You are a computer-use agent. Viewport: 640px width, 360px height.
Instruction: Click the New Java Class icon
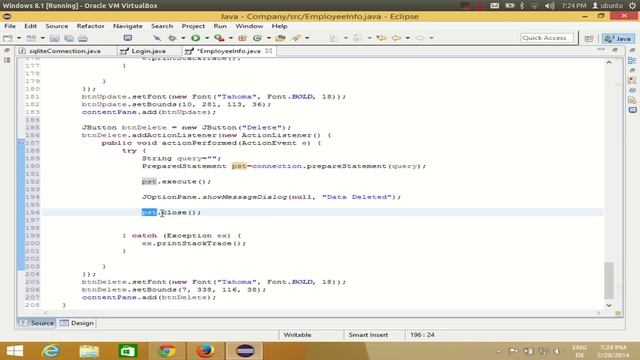tap(257, 38)
